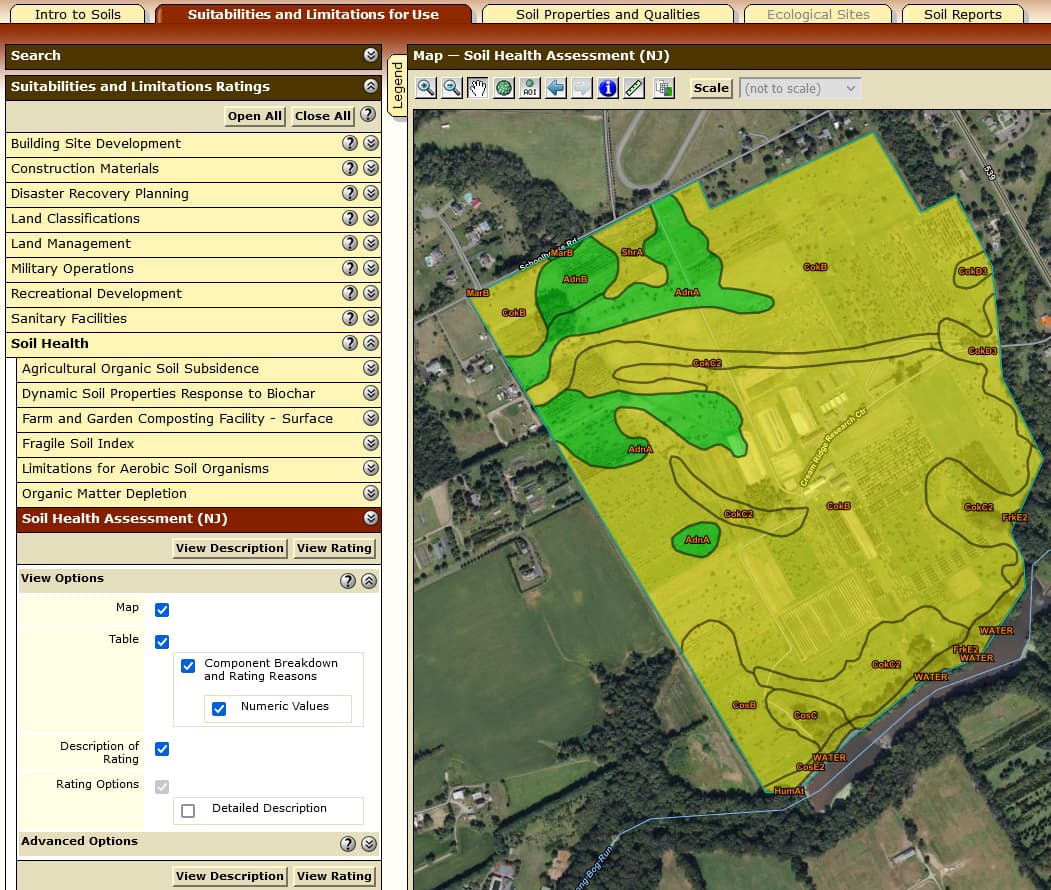Switch to Soil Properties and Qualities tab
The height and width of the screenshot is (890, 1051).
pyautogui.click(x=607, y=14)
